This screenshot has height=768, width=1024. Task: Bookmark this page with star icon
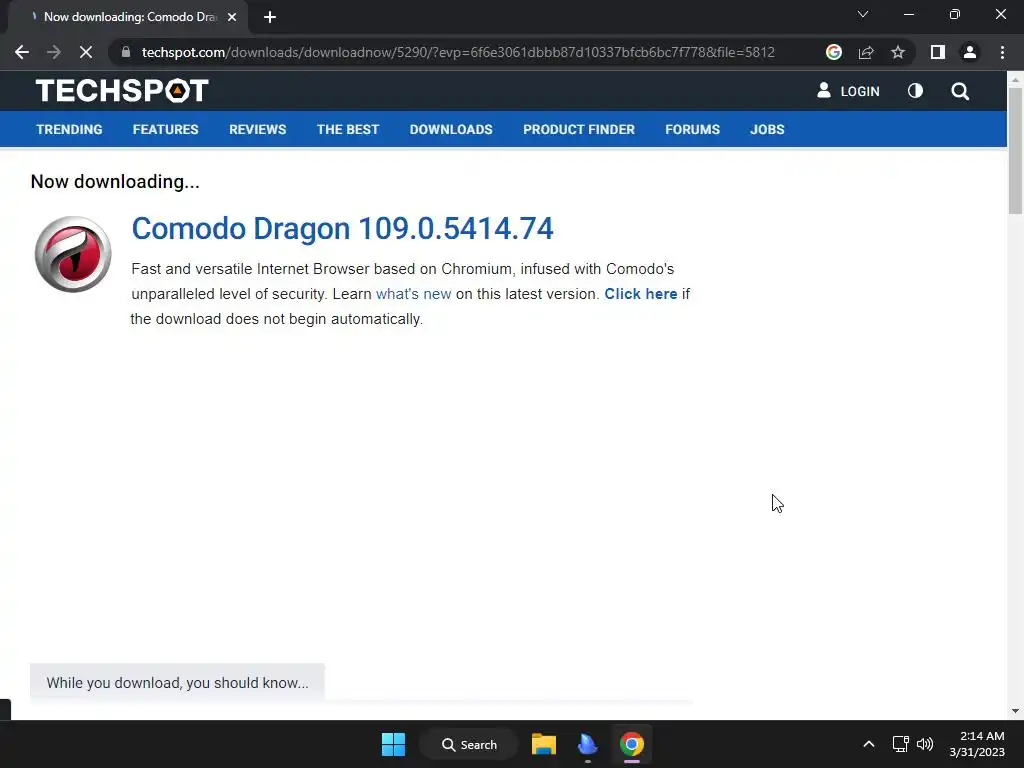click(x=898, y=52)
